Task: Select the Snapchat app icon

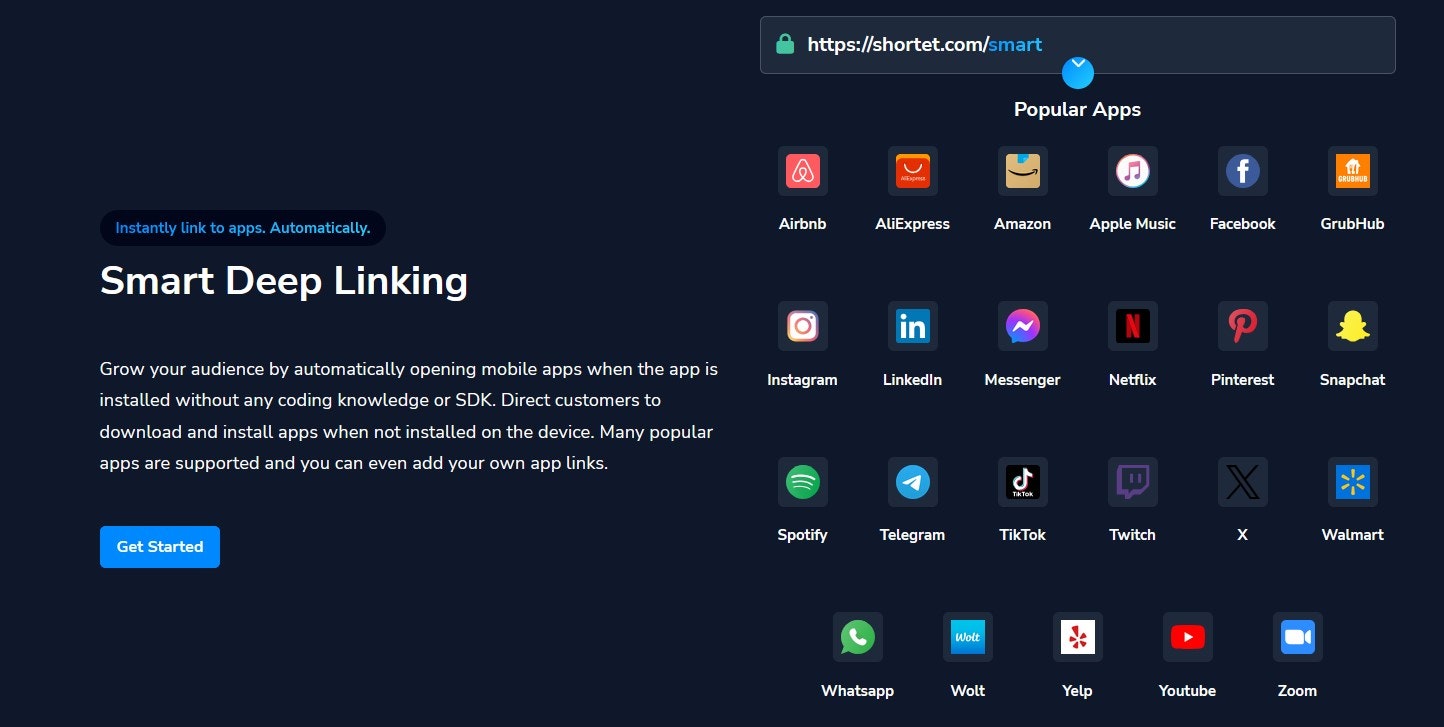Action: pos(1352,326)
